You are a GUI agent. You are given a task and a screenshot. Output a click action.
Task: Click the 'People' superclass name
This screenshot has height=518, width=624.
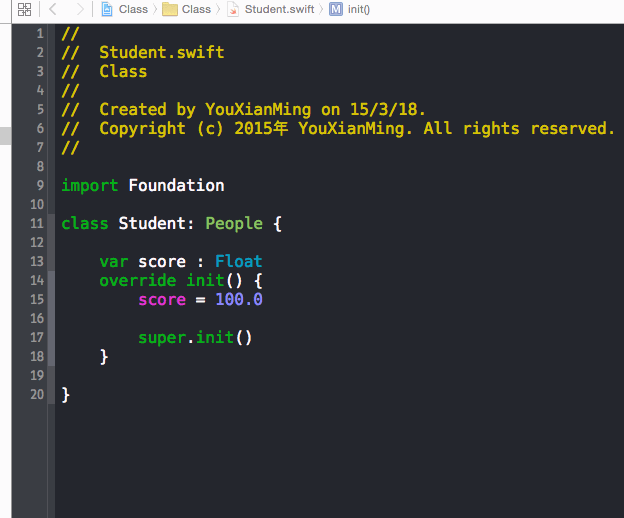[234, 224]
